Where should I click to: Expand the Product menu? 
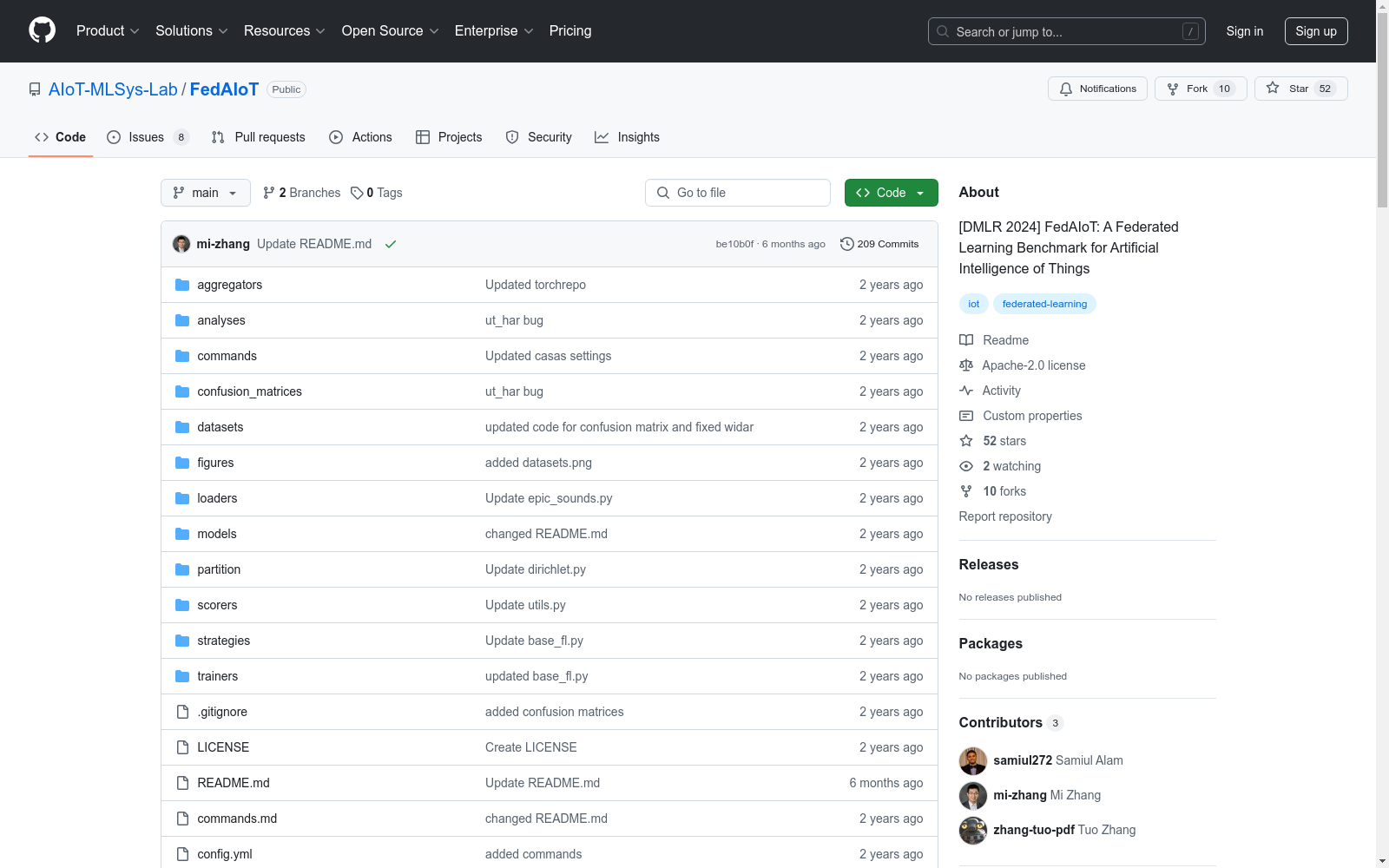pos(108,30)
